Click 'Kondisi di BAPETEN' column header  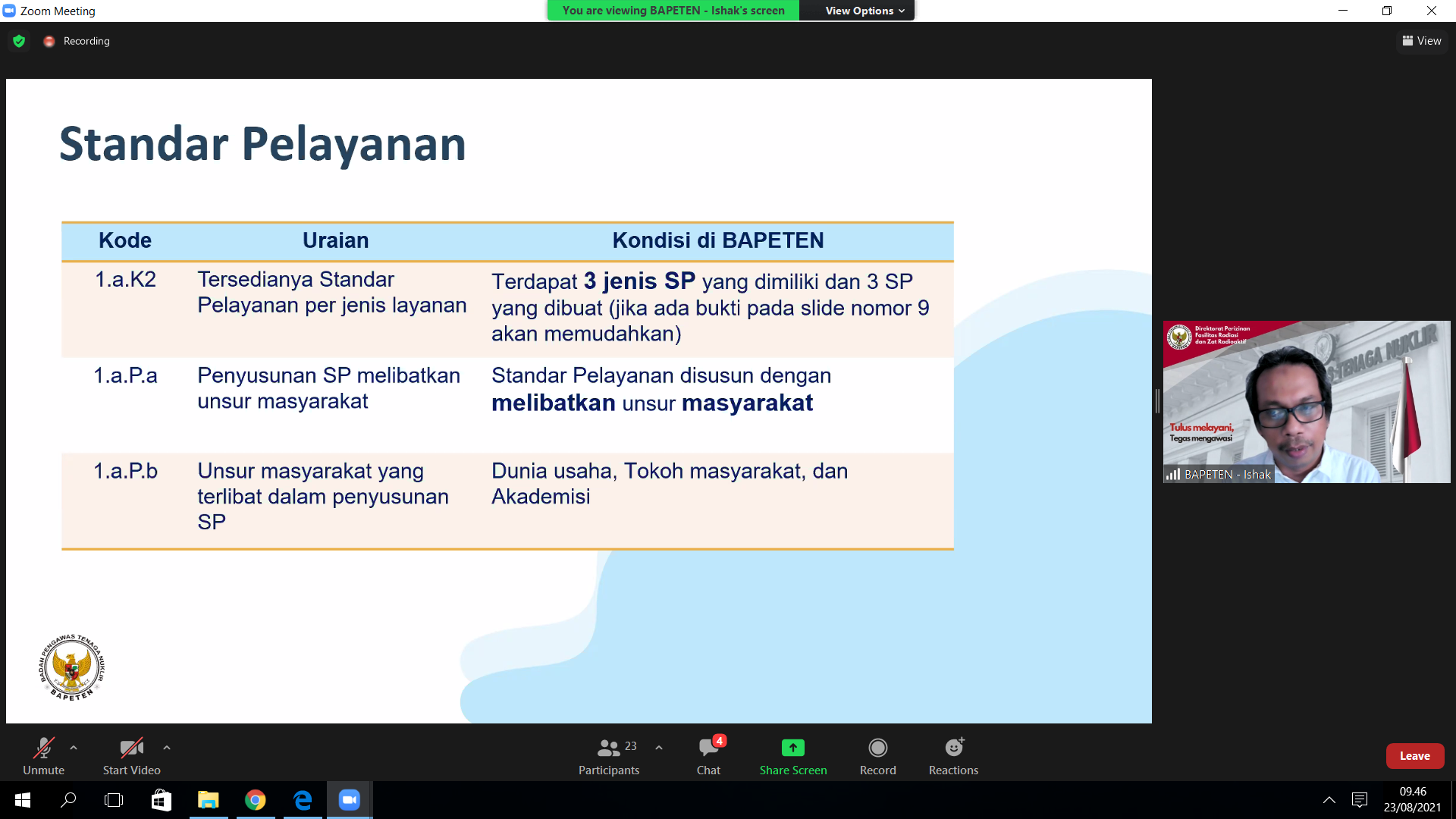718,240
